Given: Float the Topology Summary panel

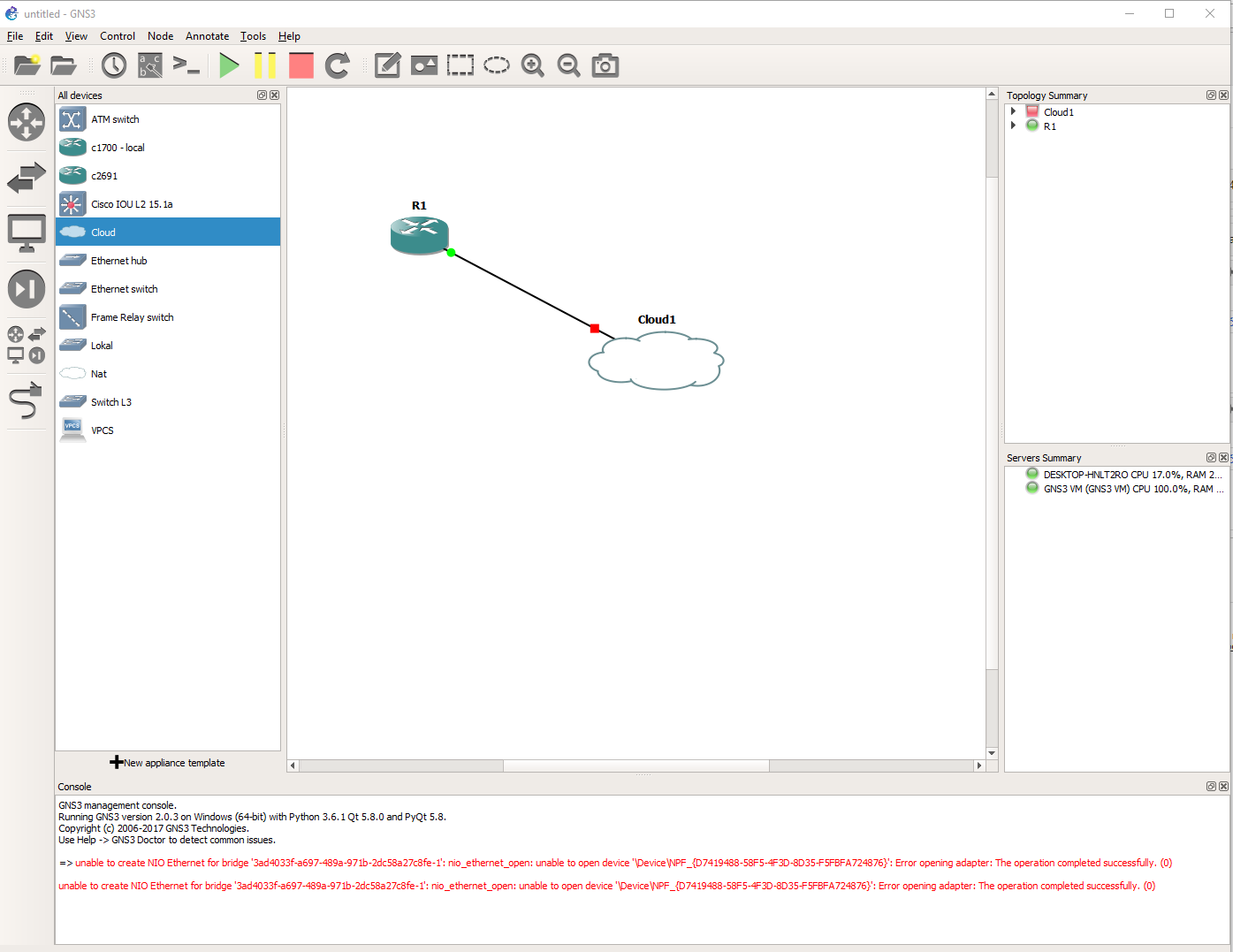Looking at the screenshot, I should click(1211, 95).
